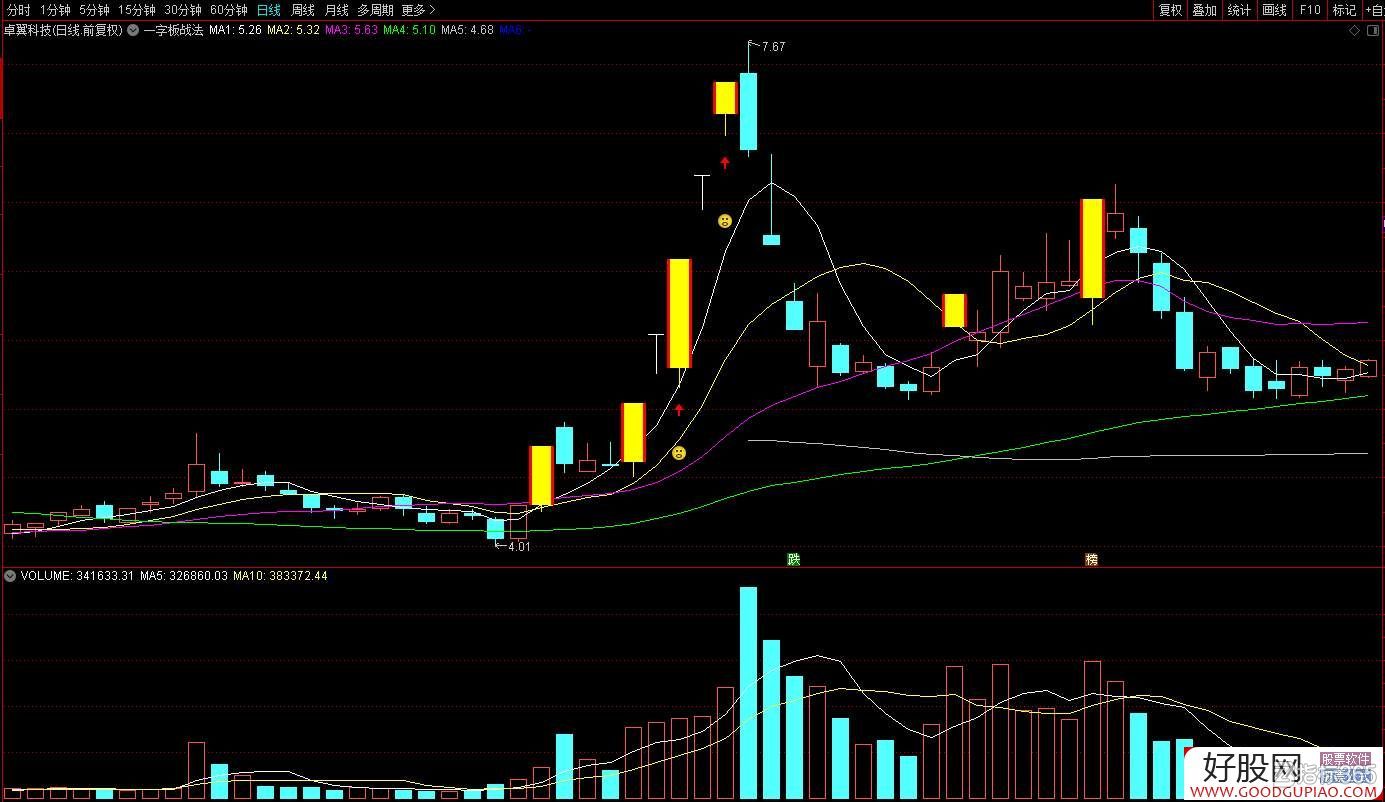Open the indicator dropdown beside 卓翼科技 title
This screenshot has width=1385, height=802.
click(x=133, y=31)
